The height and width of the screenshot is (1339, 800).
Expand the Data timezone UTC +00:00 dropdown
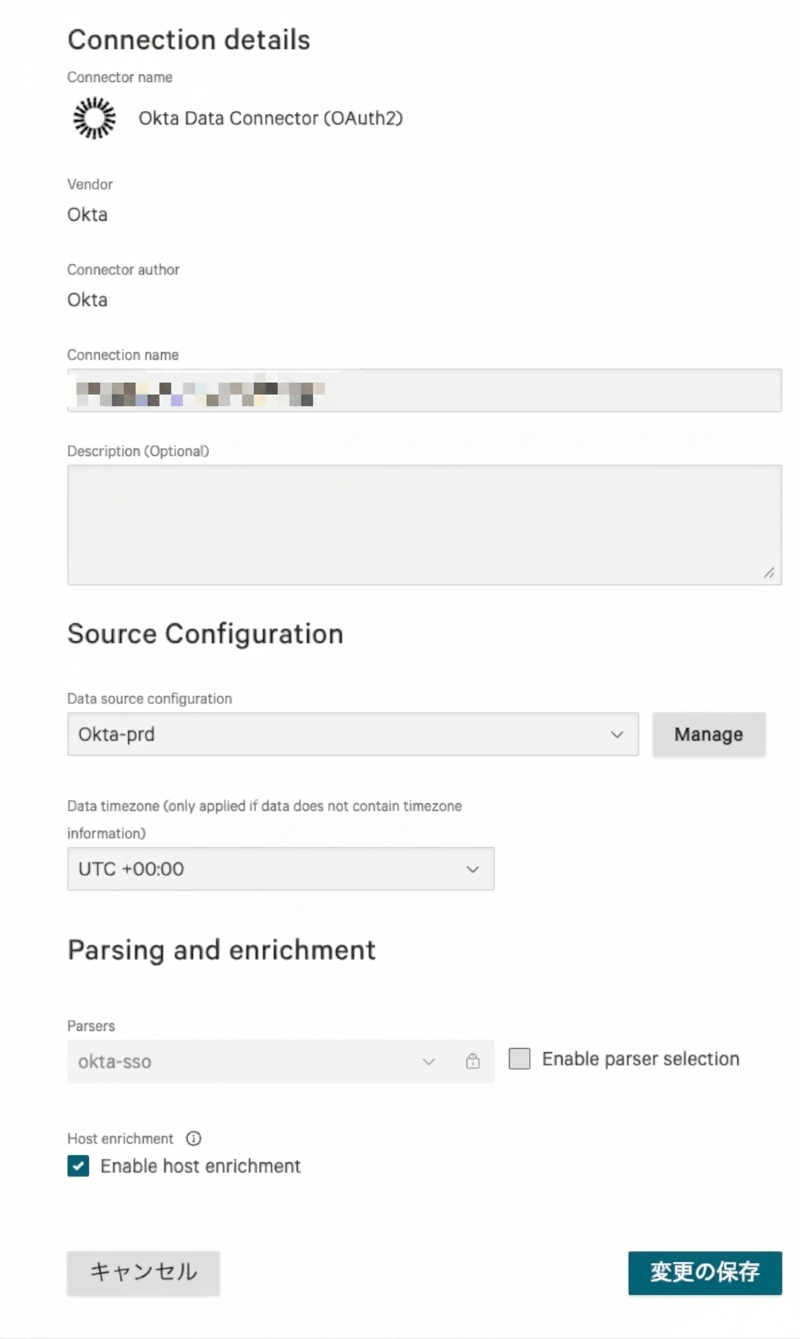coord(281,869)
